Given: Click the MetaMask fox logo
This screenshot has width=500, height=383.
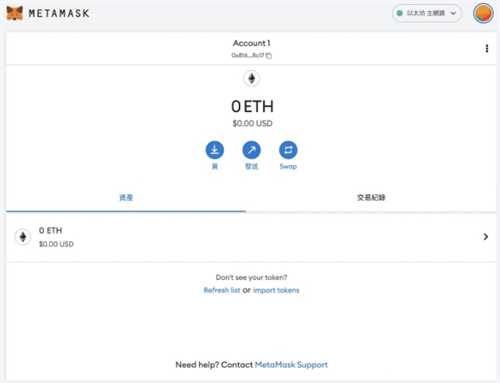Looking at the screenshot, I should pos(15,13).
